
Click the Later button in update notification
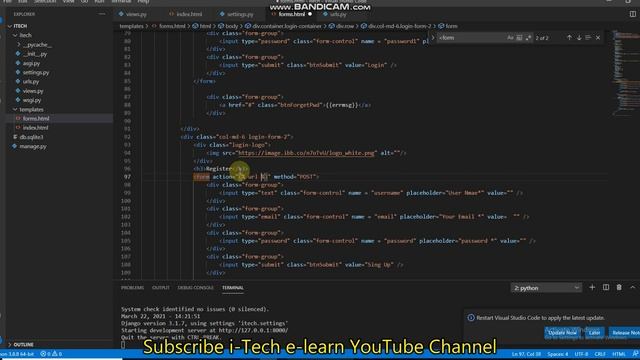[594, 333]
